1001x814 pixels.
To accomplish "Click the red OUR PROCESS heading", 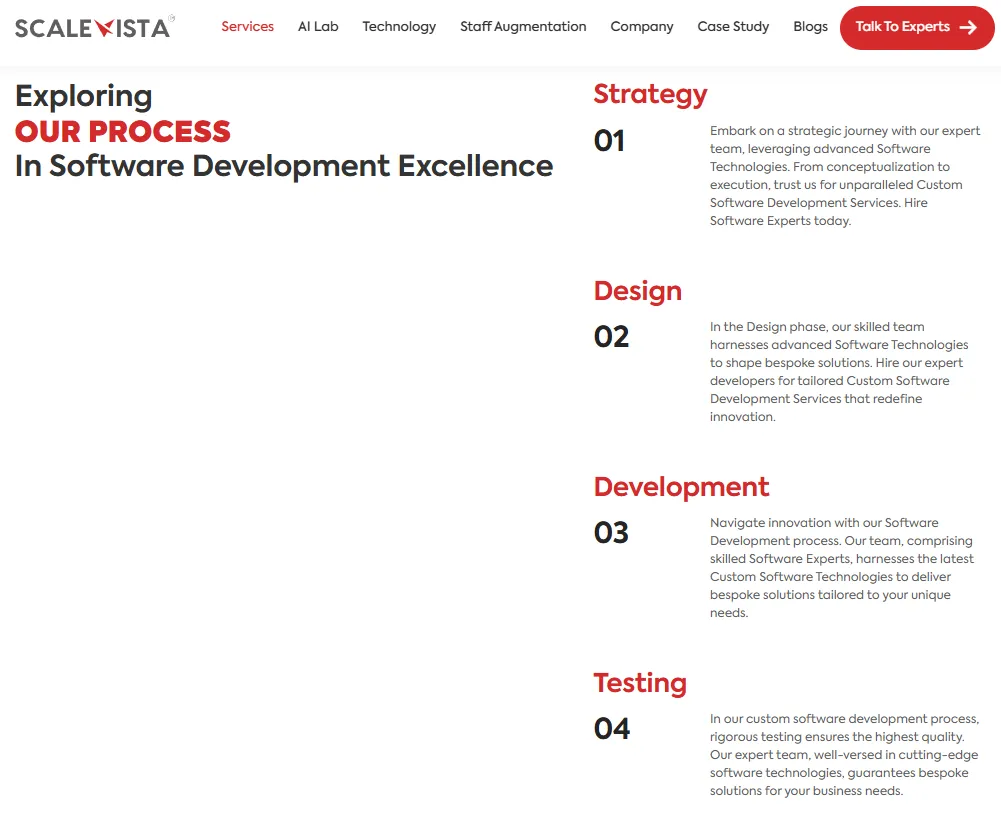I will (x=123, y=131).
